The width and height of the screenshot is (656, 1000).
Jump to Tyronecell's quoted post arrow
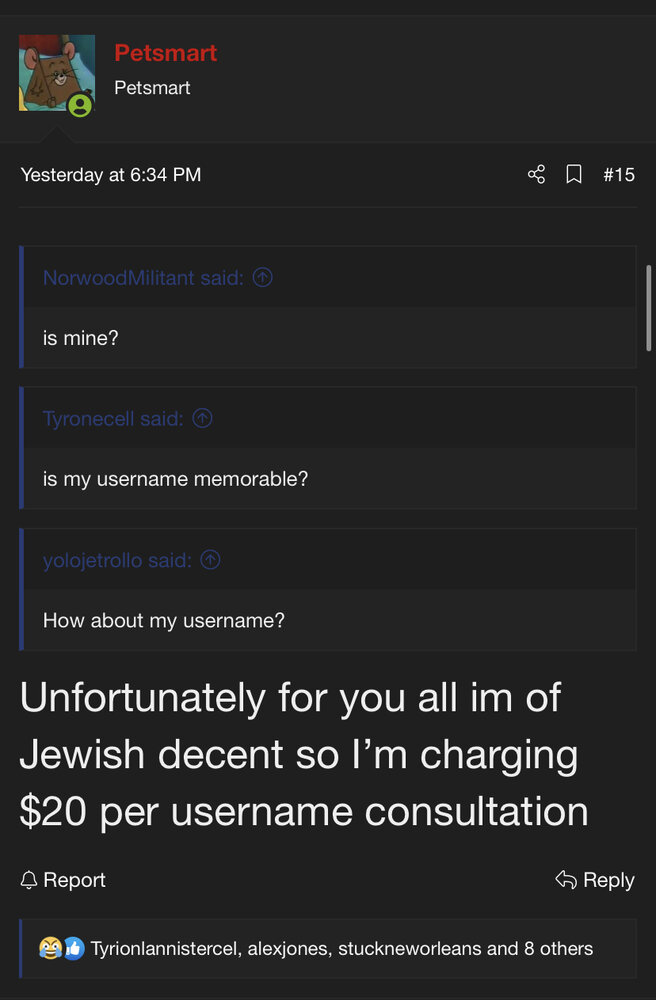[x=202, y=419]
